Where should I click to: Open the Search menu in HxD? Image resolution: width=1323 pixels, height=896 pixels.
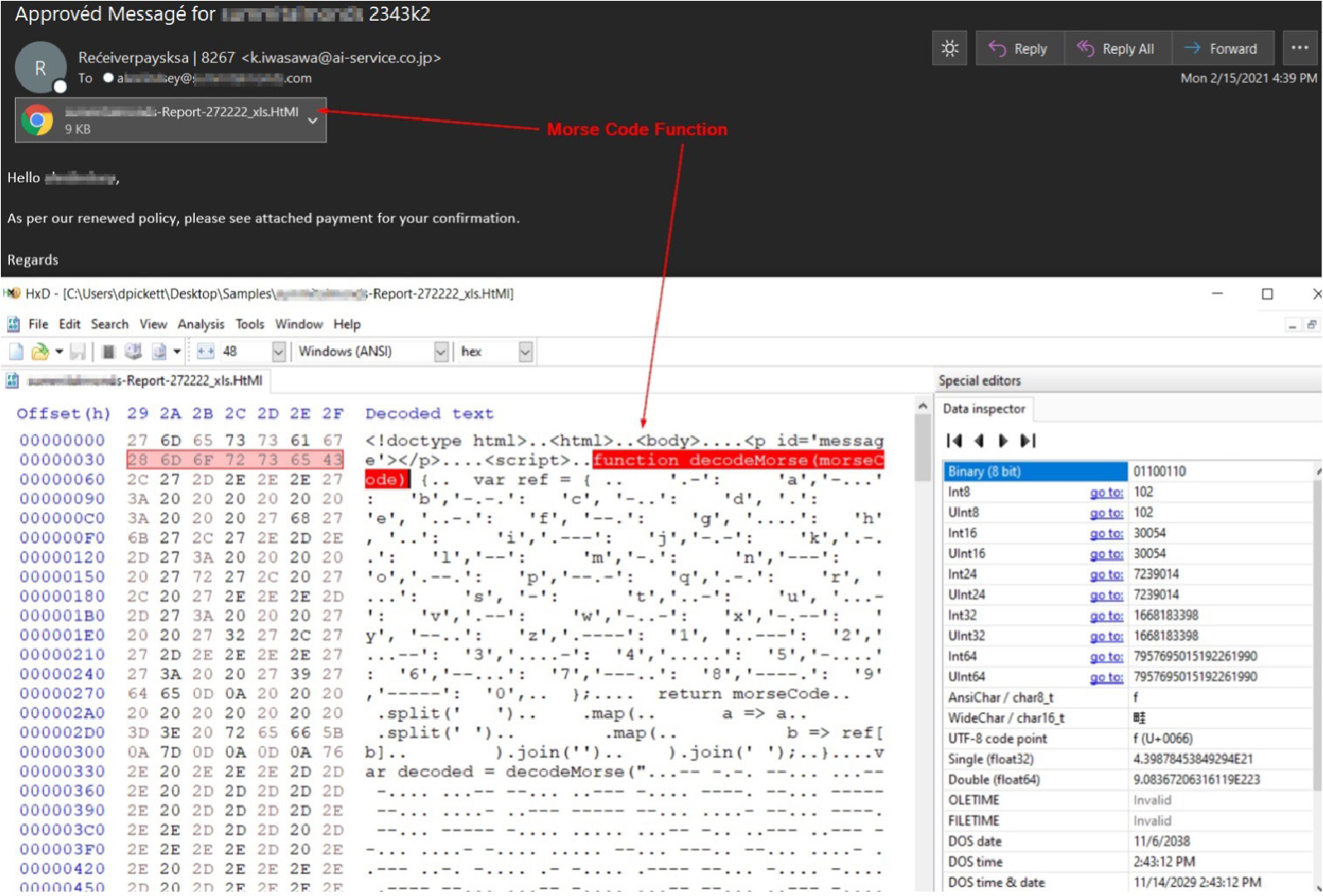coord(109,324)
